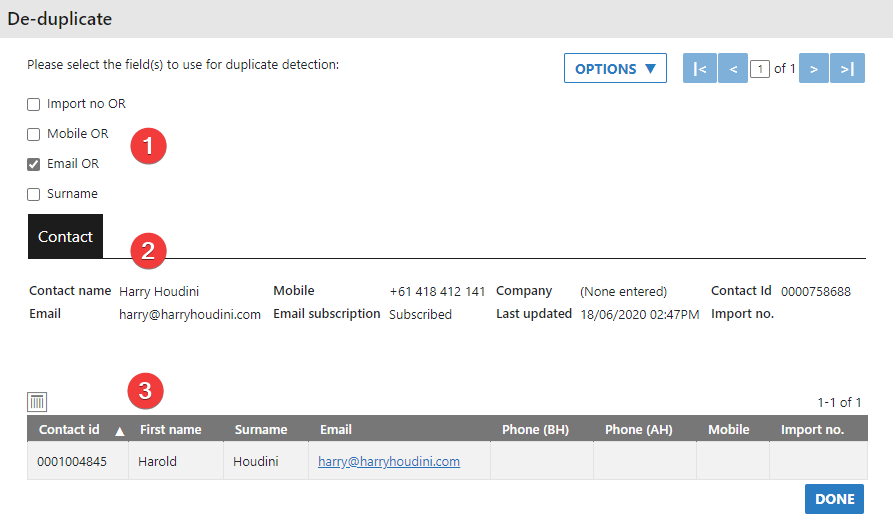This screenshot has height=529, width=893.
Task: Click the column chooser grid icon
Action: coord(37,402)
